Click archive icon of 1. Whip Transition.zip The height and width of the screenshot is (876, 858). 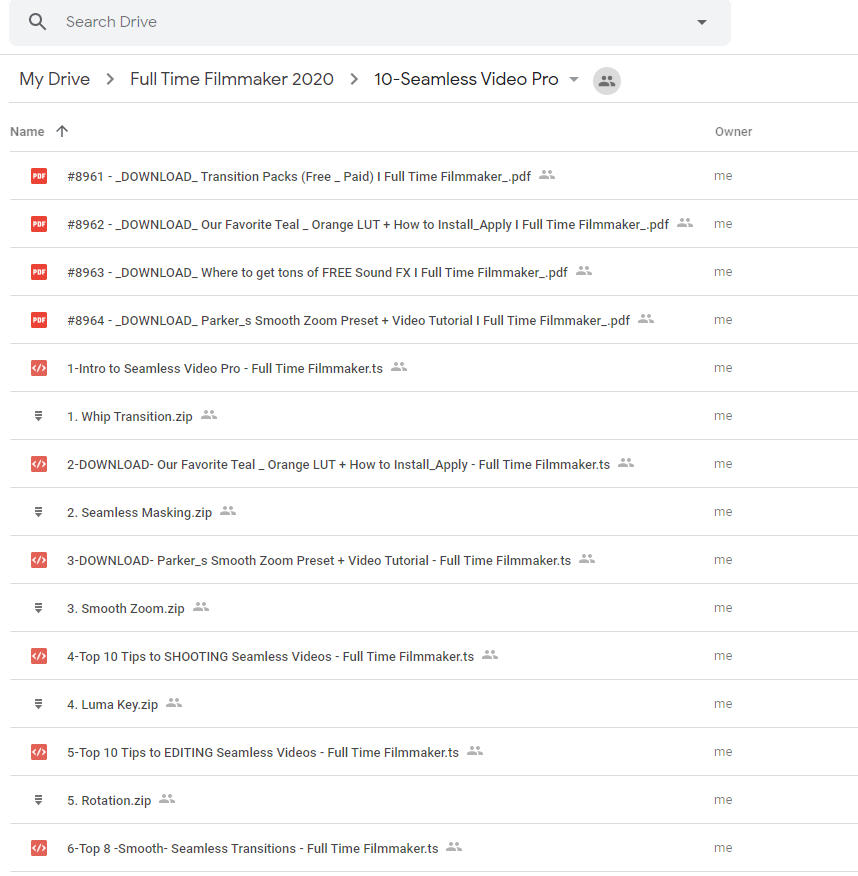pos(39,416)
